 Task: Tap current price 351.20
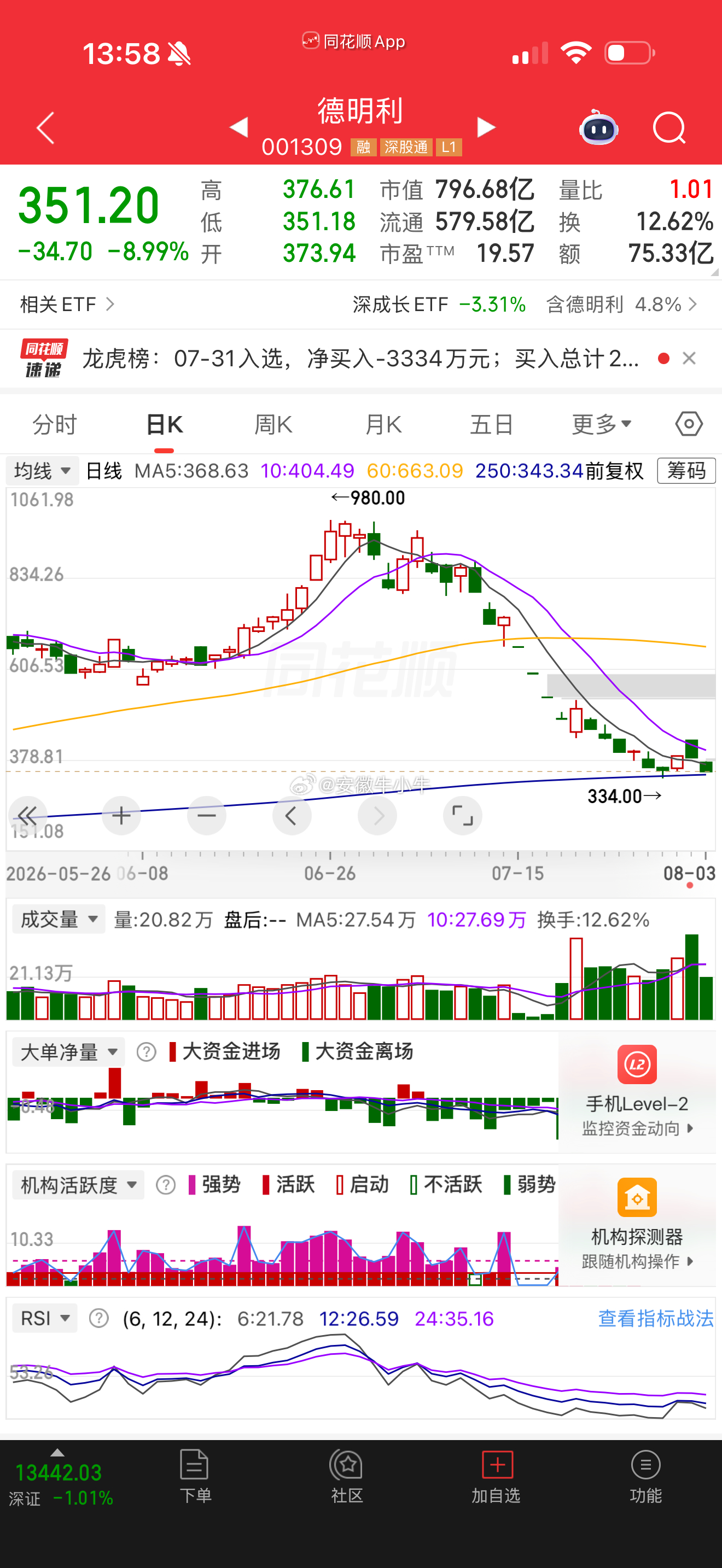tap(89, 204)
